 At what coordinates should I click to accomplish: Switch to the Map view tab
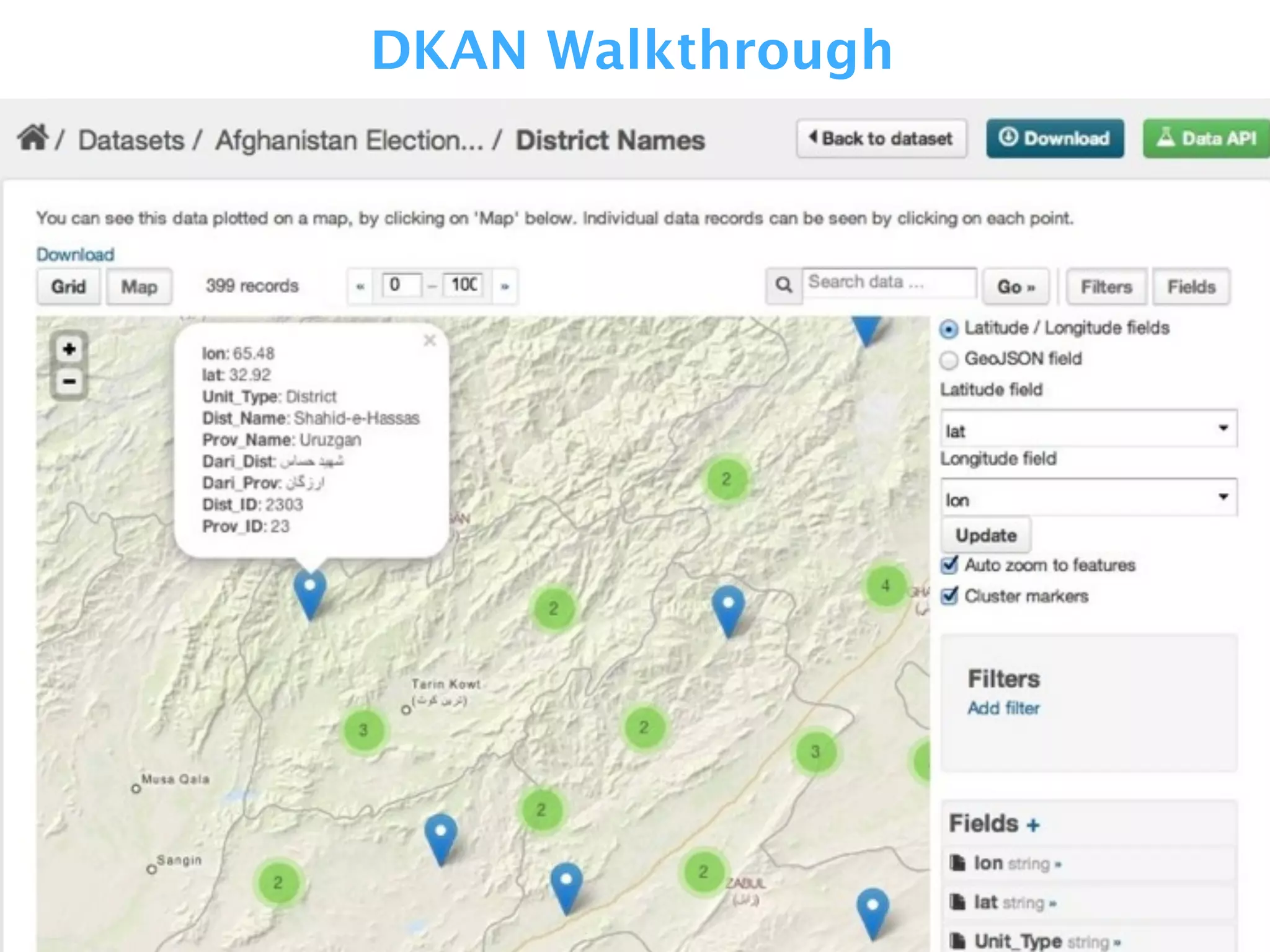(x=139, y=286)
